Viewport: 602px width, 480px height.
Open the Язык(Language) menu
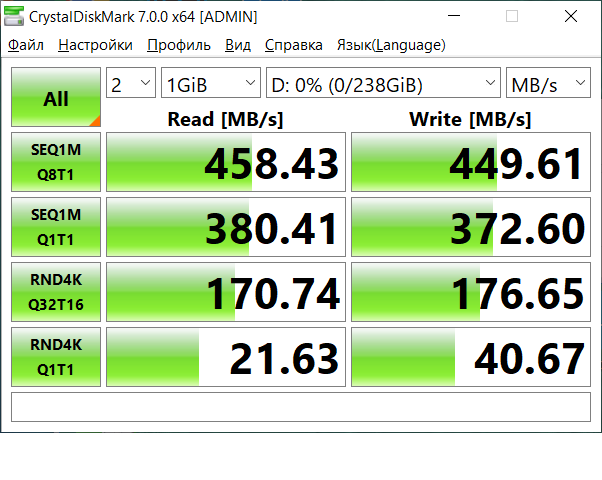coord(391,45)
